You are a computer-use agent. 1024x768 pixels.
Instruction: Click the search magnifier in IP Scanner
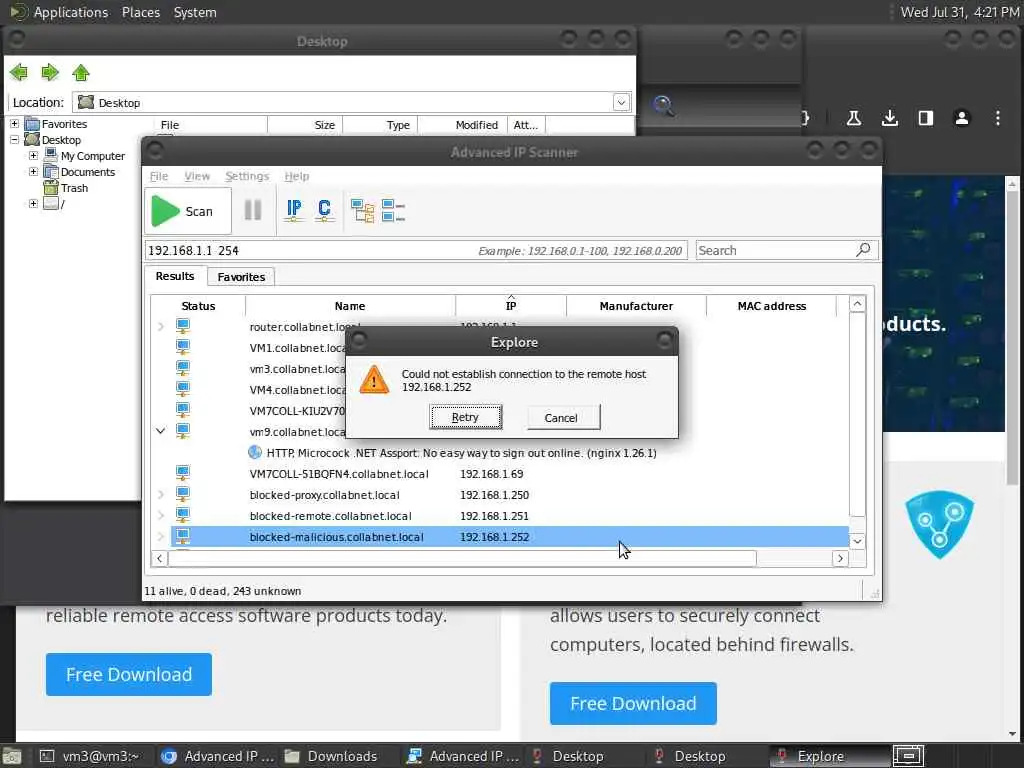[863, 249]
